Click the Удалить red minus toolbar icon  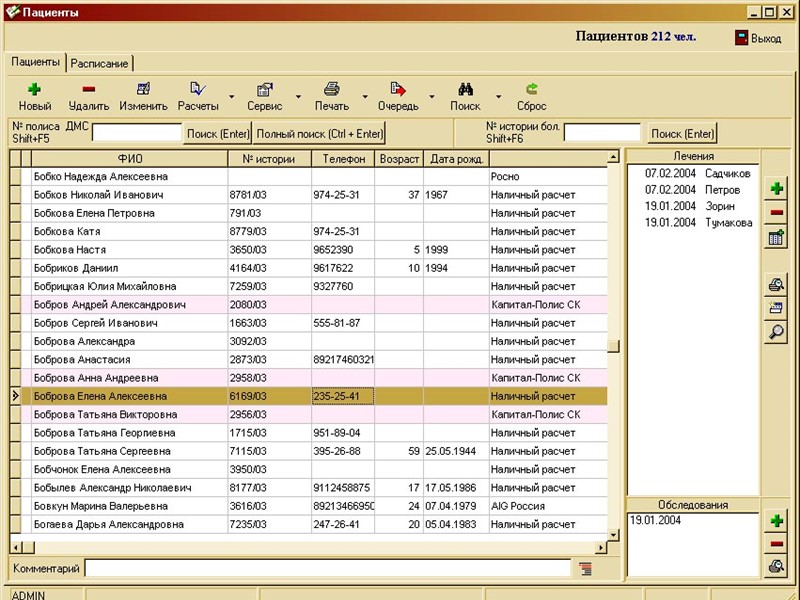click(x=89, y=90)
